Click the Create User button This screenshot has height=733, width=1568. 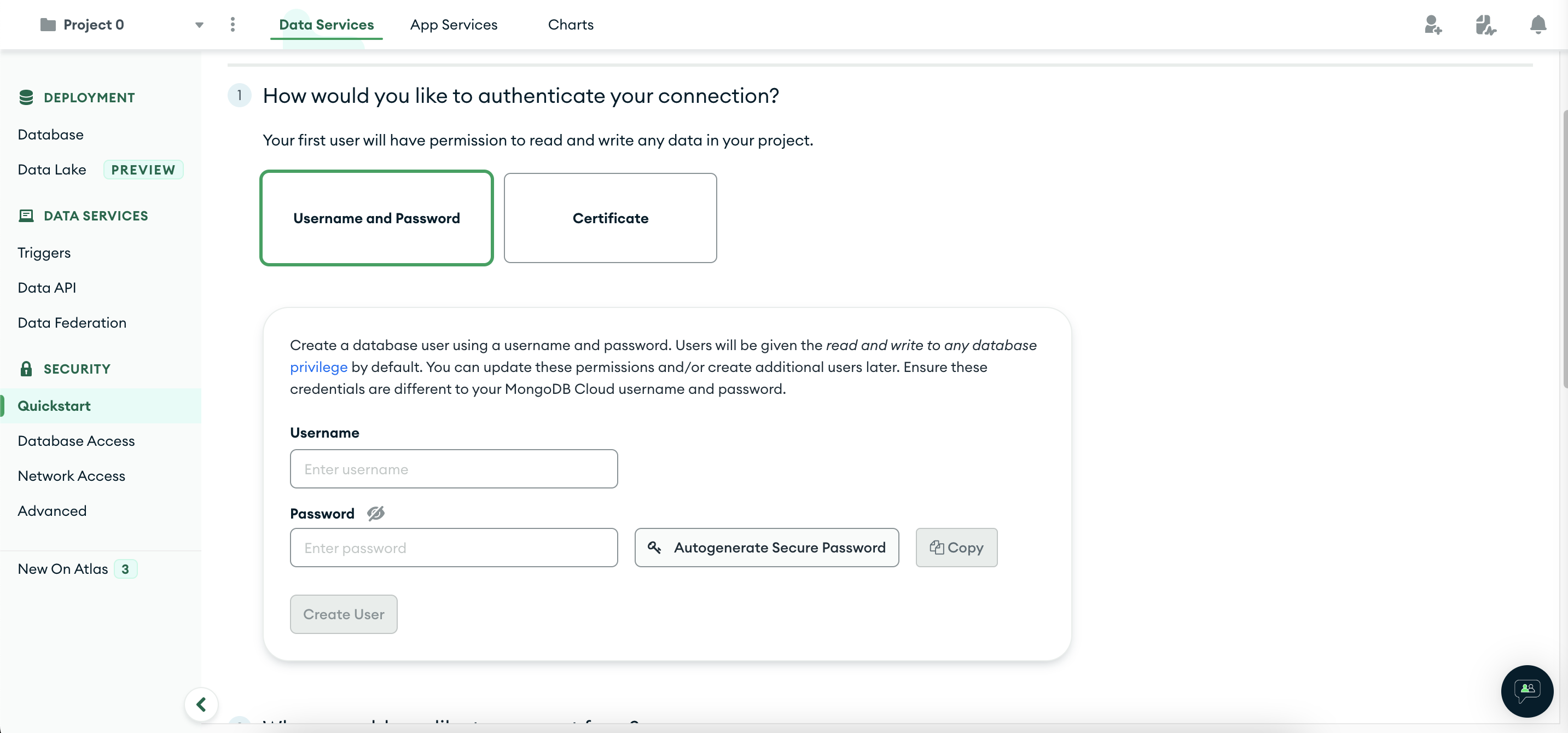(343, 614)
